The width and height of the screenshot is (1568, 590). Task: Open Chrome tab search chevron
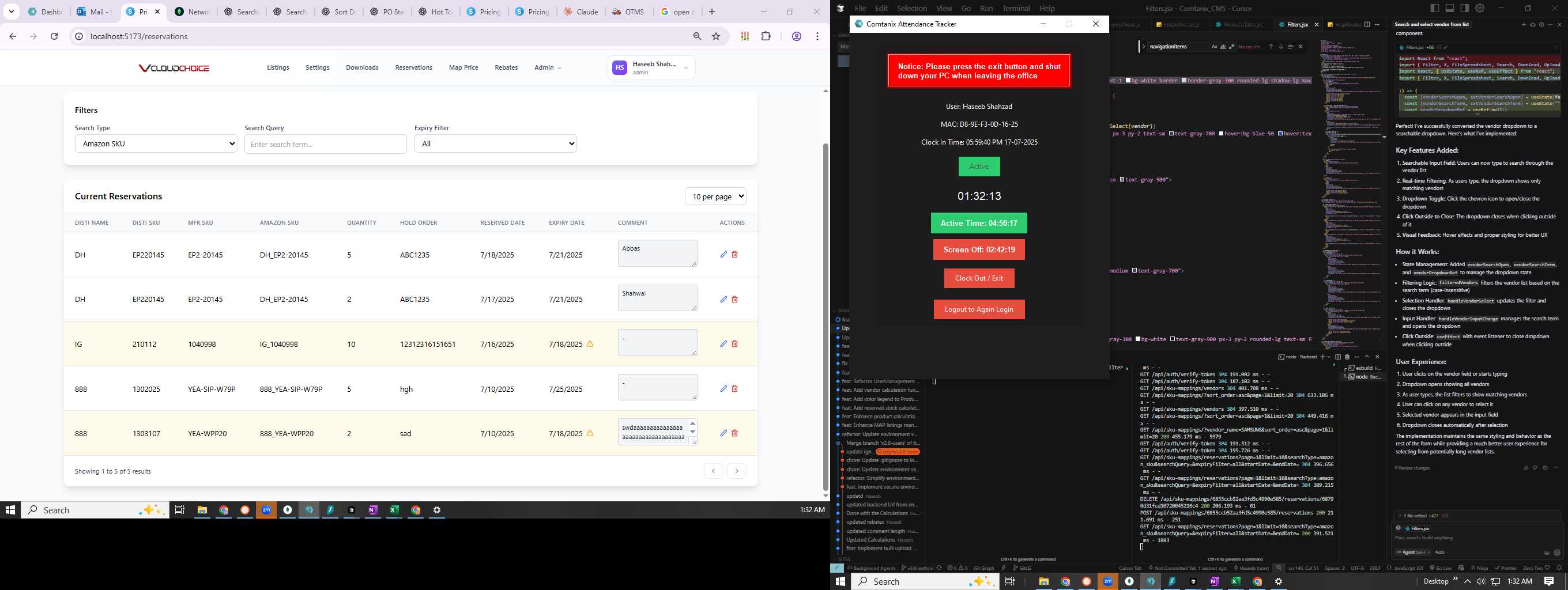point(12,12)
